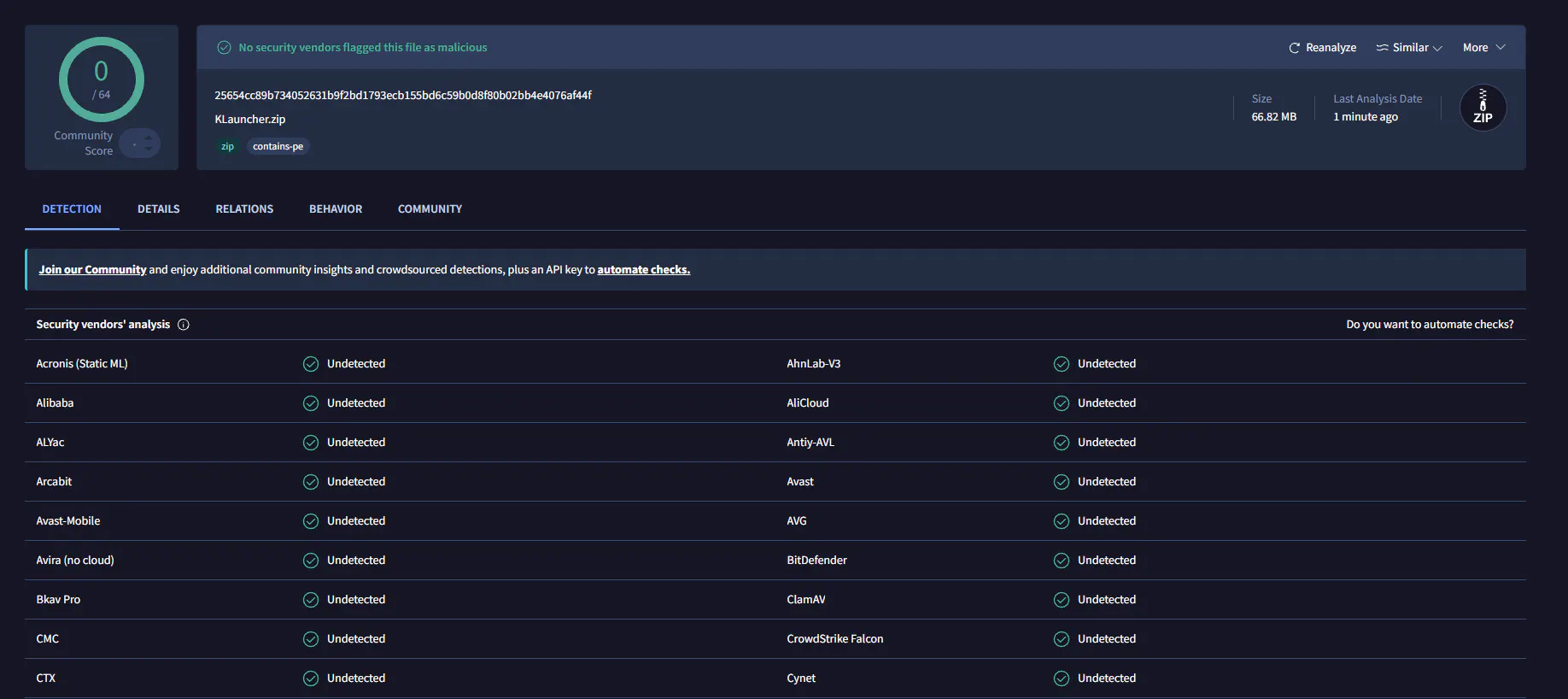This screenshot has height=699, width=1568.
Task: Downvote using the Community Score down arrow
Action: [149, 150]
